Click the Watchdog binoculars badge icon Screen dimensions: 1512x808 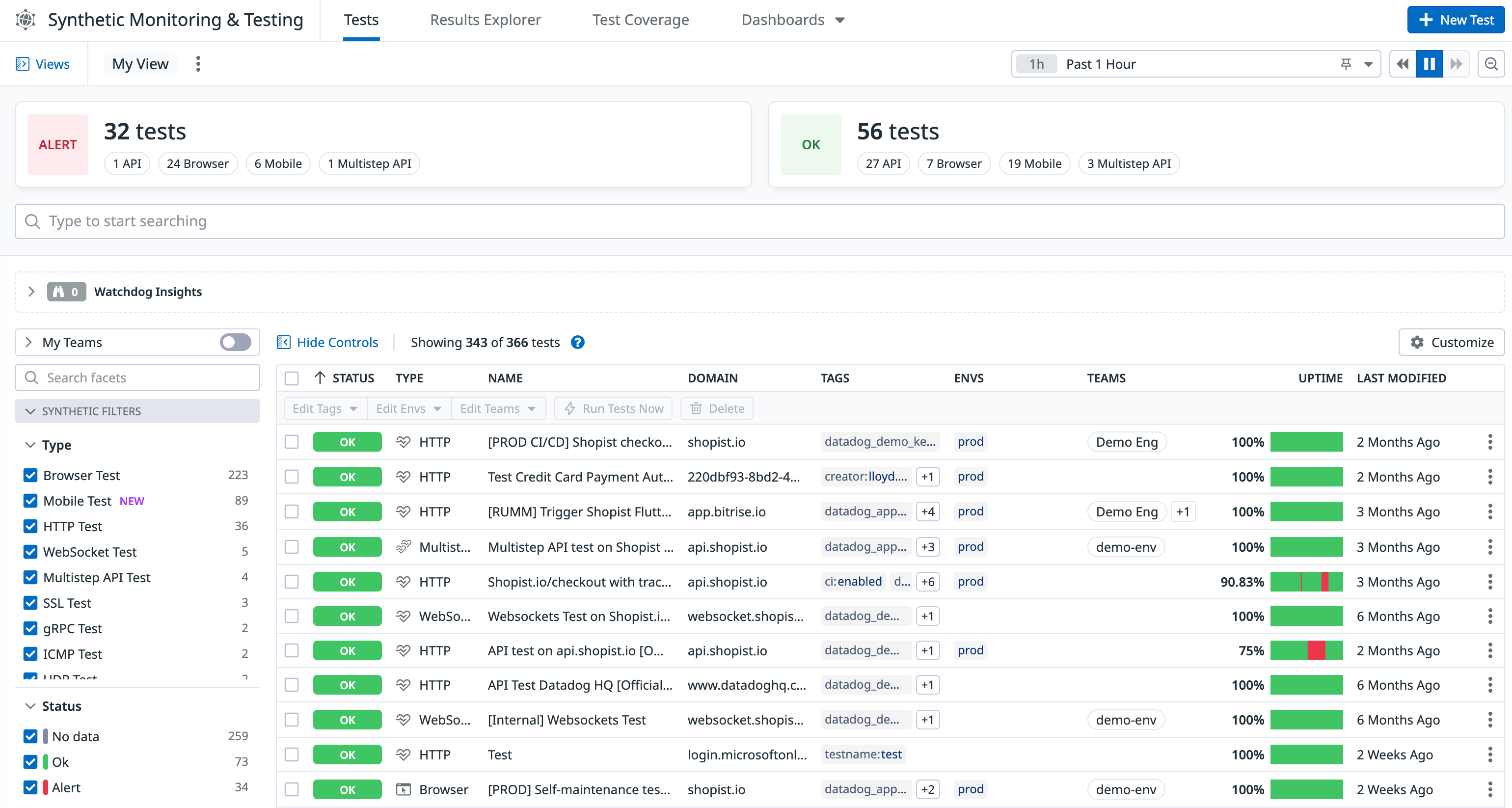coord(66,292)
